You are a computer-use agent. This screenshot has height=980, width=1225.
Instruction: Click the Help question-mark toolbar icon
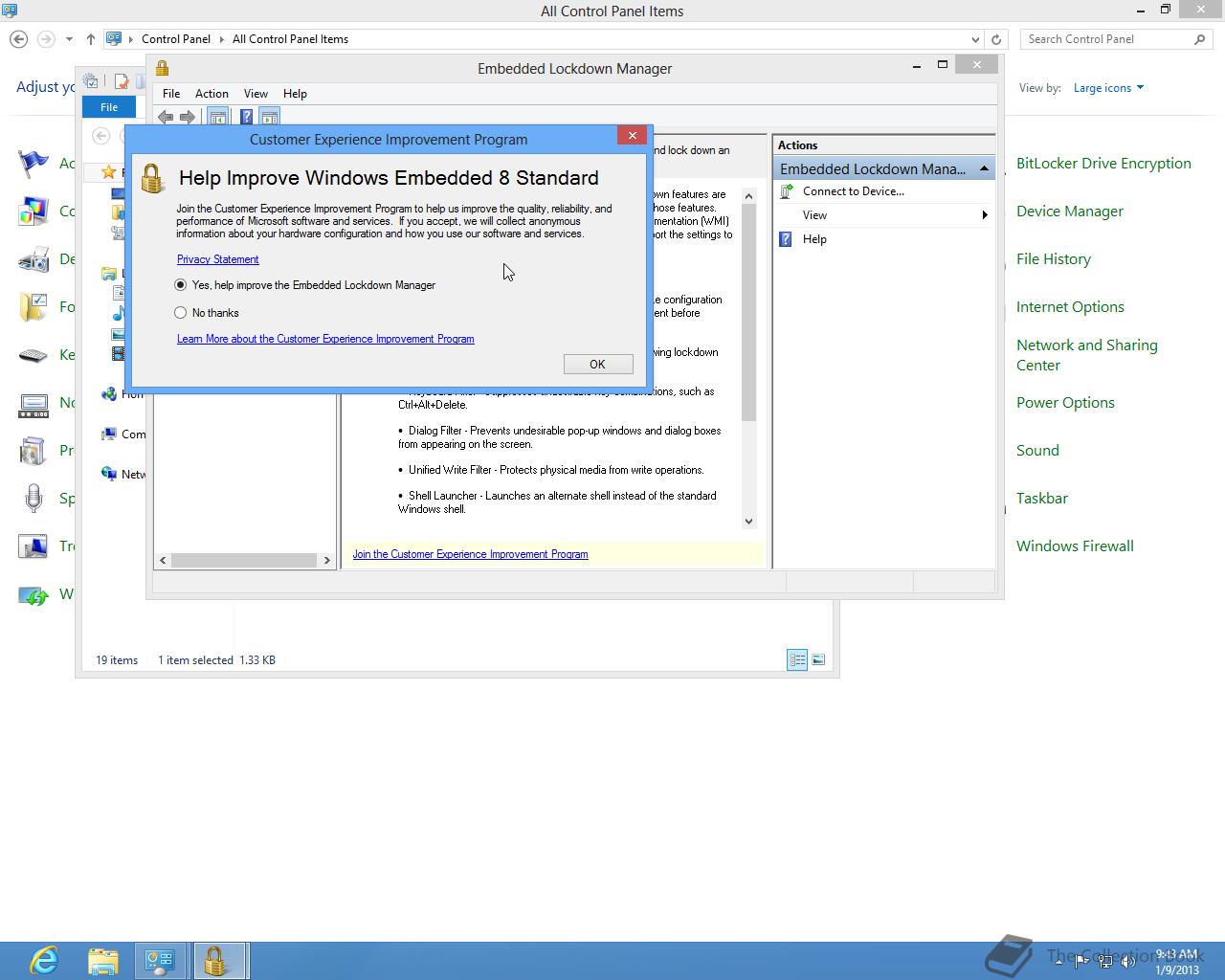[x=247, y=117]
